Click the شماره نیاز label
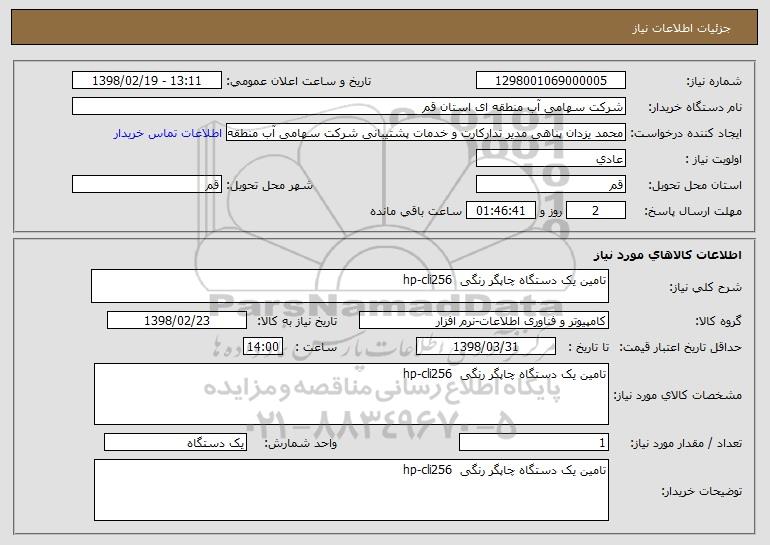 (716, 82)
